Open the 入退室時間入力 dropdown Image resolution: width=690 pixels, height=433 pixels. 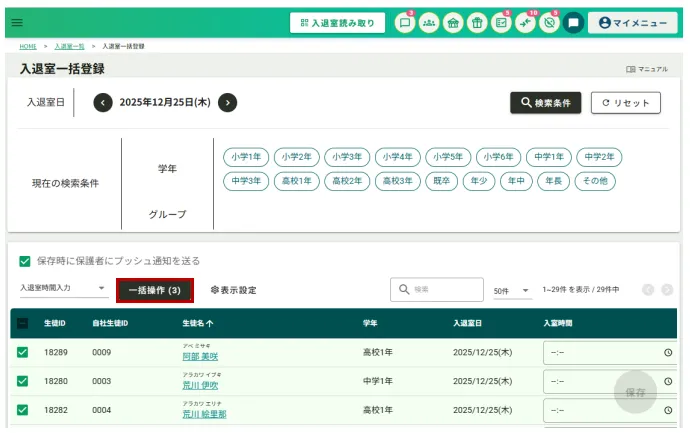point(63,289)
